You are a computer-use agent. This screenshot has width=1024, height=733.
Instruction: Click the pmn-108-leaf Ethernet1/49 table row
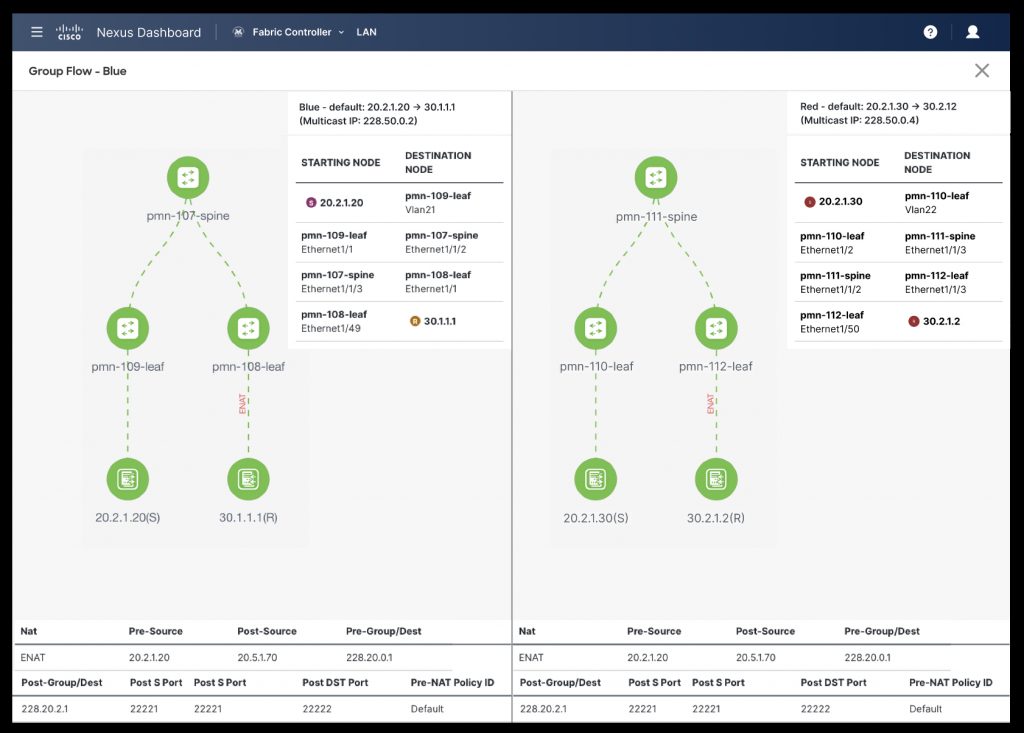[x=400, y=321]
